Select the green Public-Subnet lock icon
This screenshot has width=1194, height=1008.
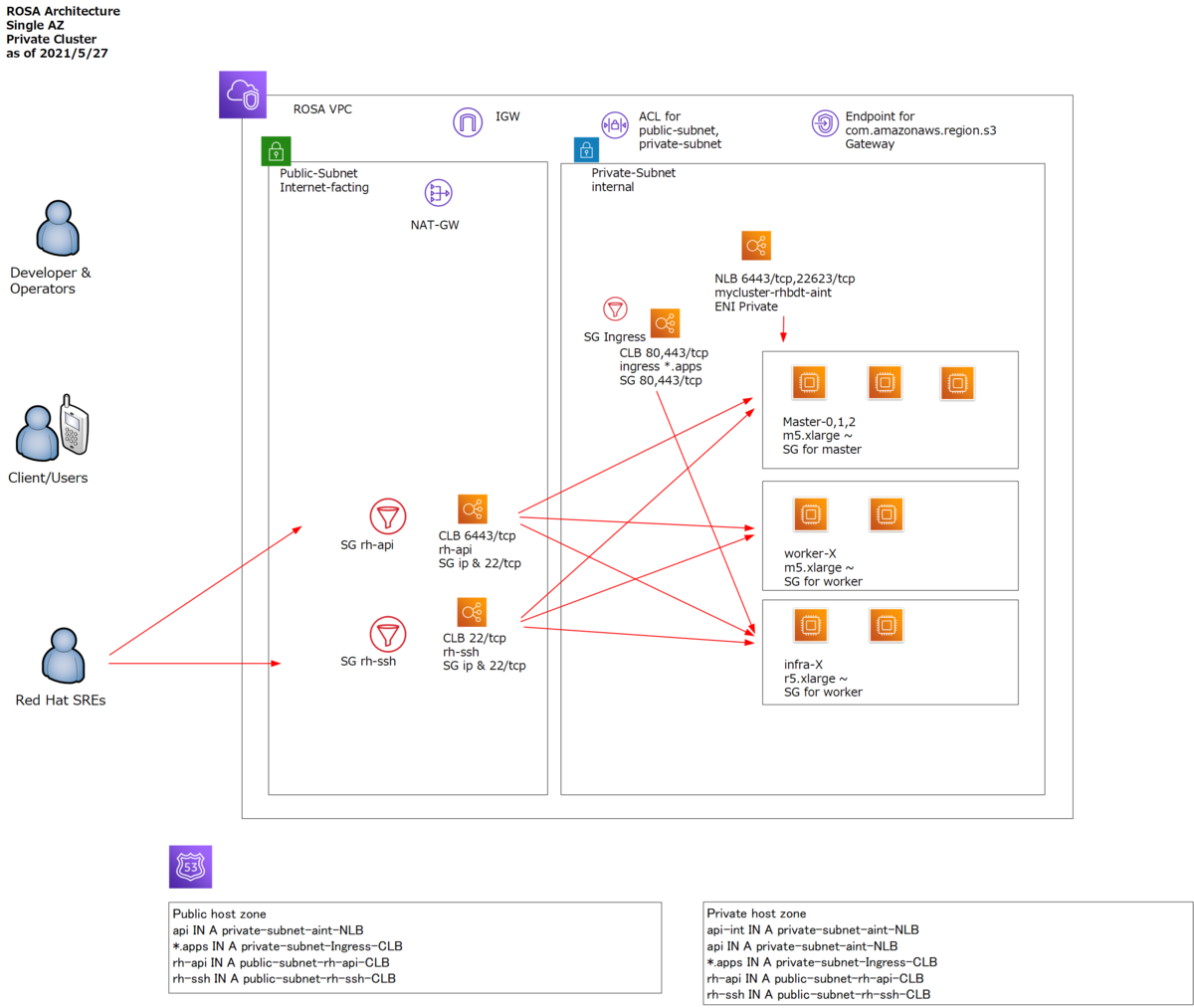point(276,151)
